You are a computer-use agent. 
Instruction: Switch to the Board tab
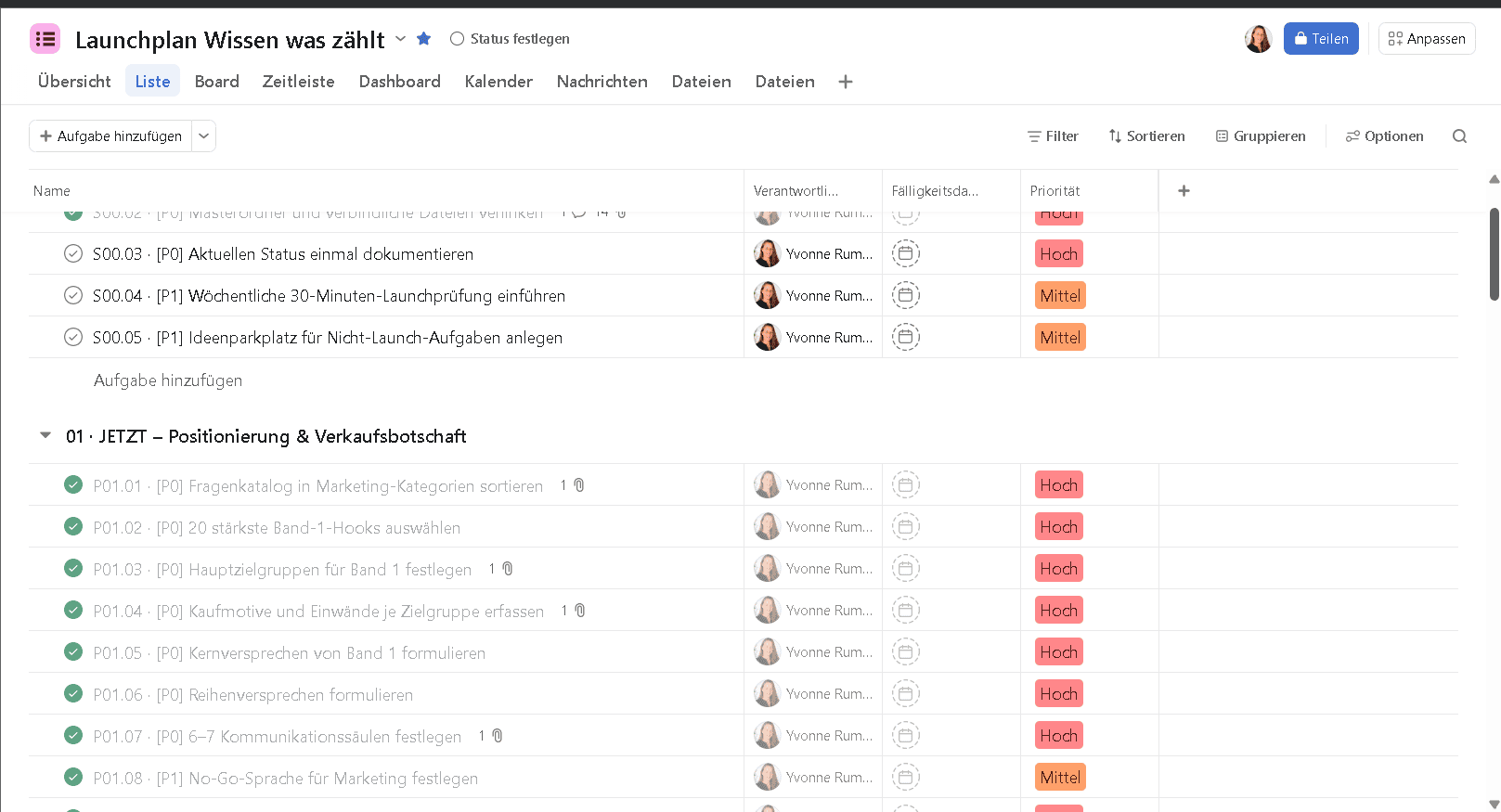point(217,82)
